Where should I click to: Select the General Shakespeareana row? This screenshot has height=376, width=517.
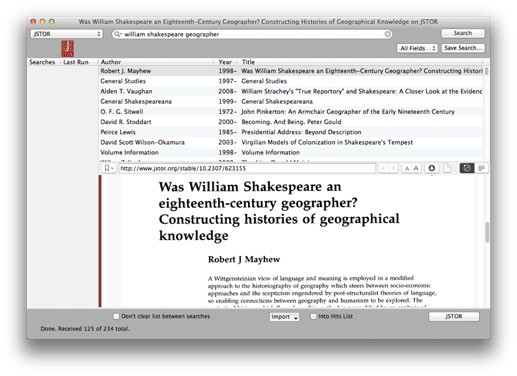point(291,101)
